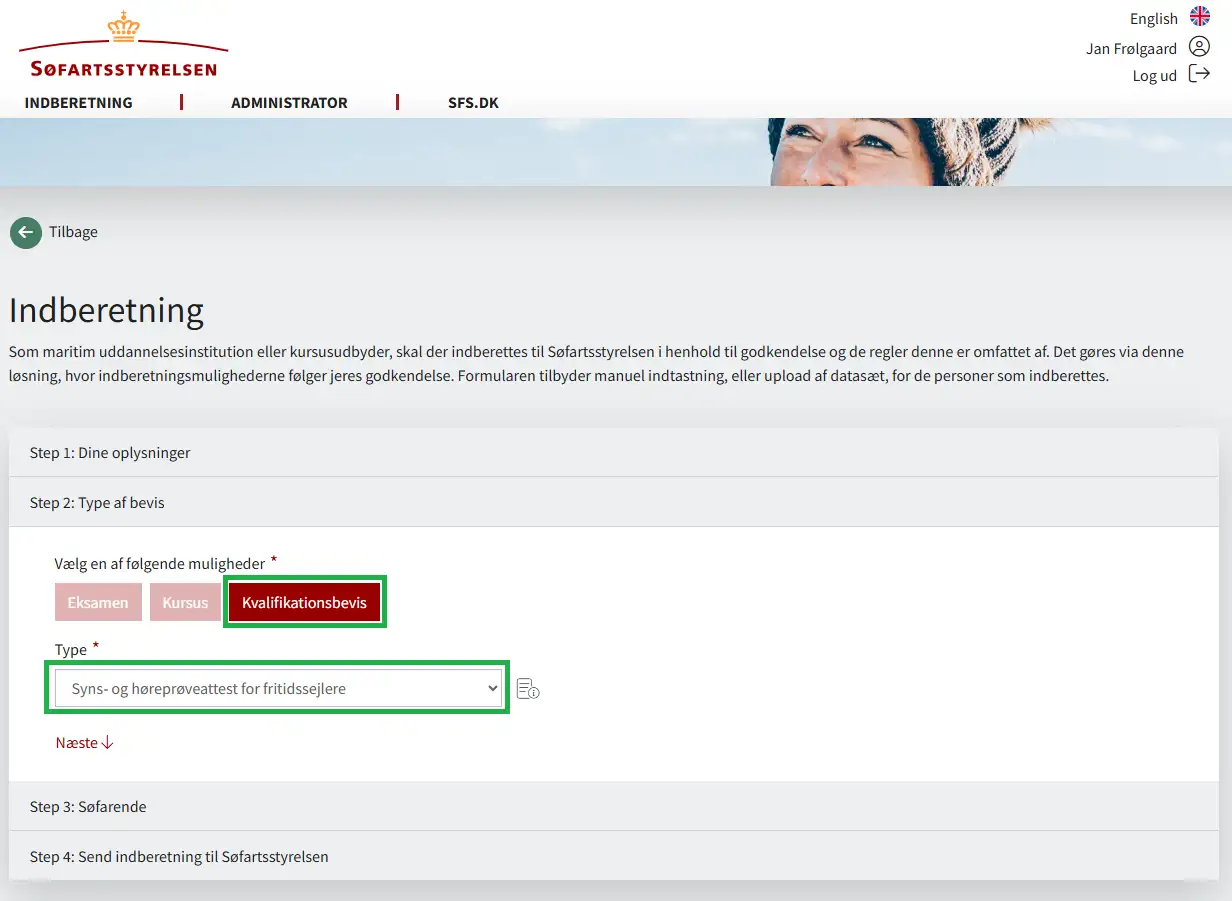
Task: Click the log out arrow icon
Action: click(x=1199, y=74)
